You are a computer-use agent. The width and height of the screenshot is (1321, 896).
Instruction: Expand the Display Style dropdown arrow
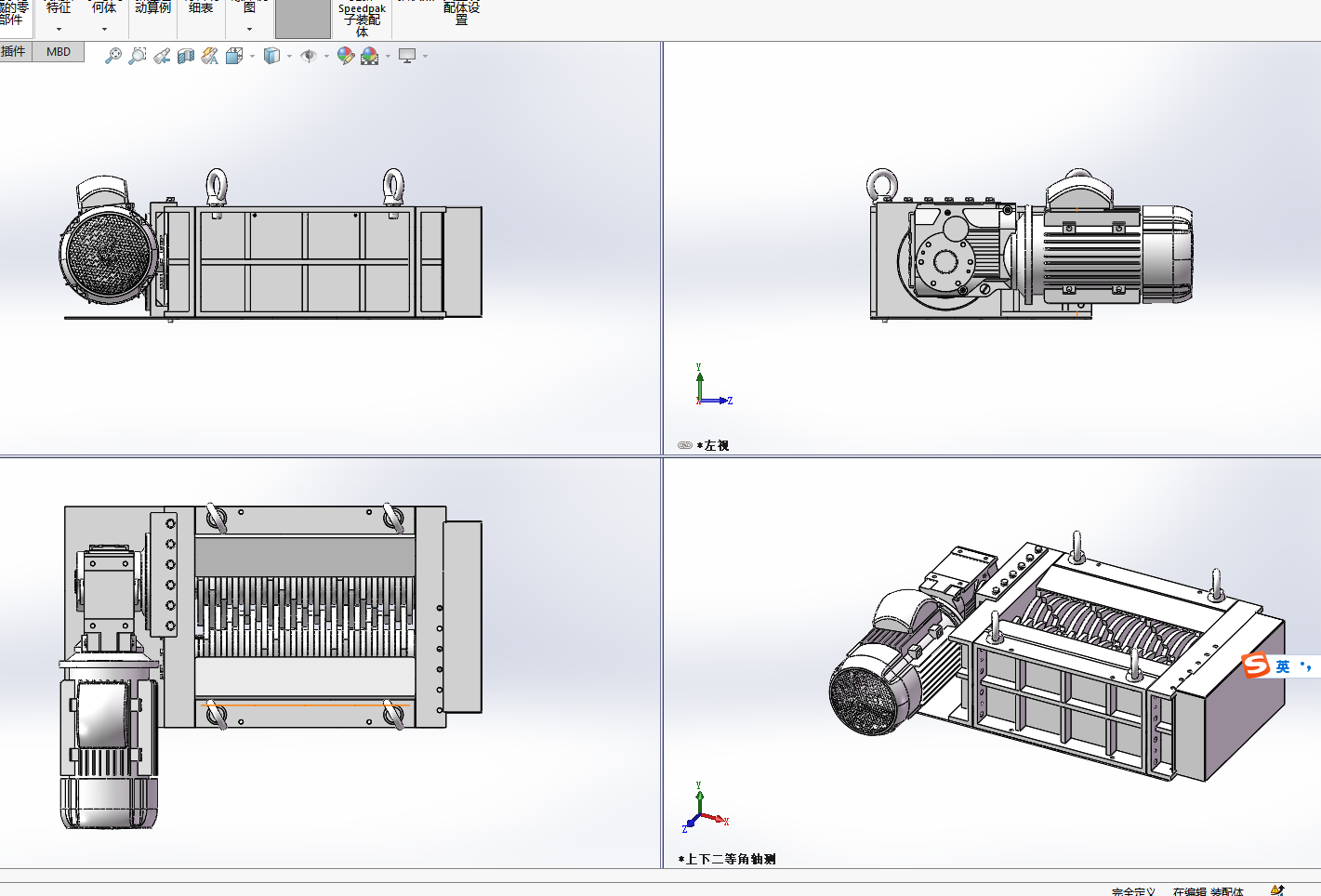pos(289,57)
